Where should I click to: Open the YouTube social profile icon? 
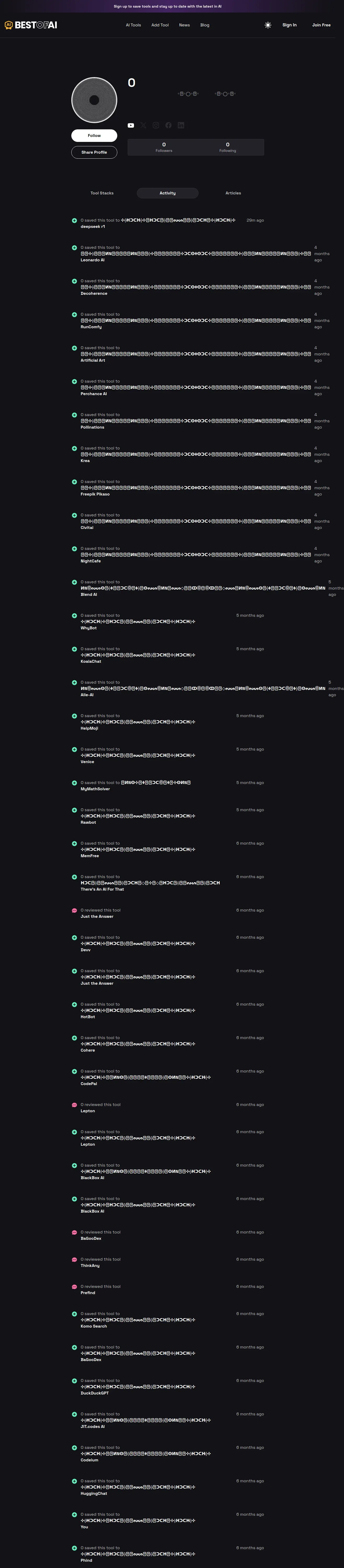pos(131,125)
